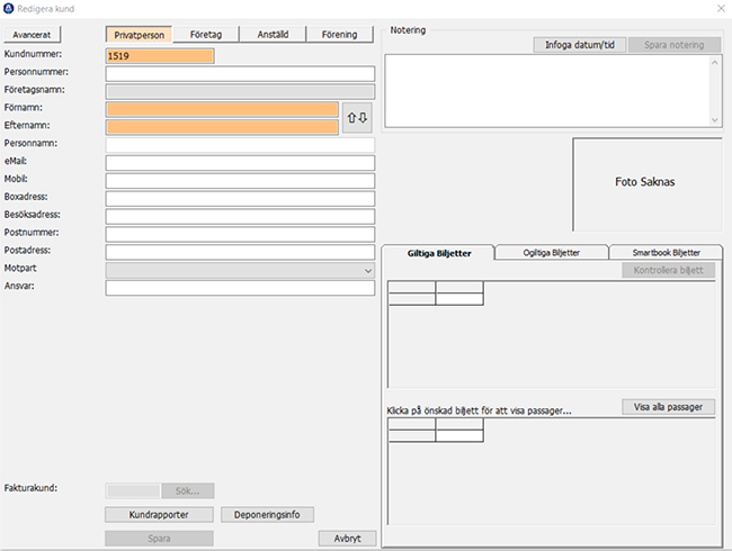Click the Mobil input field
The image size is (732, 551).
coord(240,181)
